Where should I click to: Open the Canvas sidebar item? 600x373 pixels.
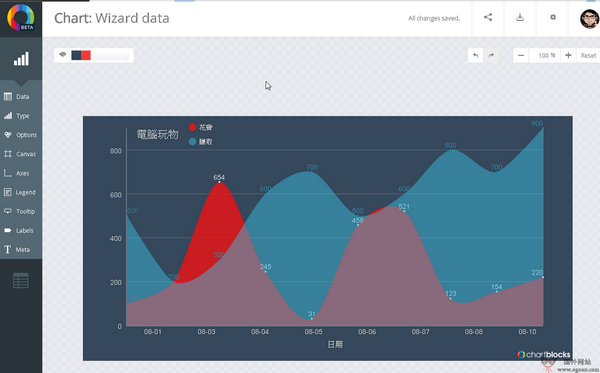click(21, 154)
